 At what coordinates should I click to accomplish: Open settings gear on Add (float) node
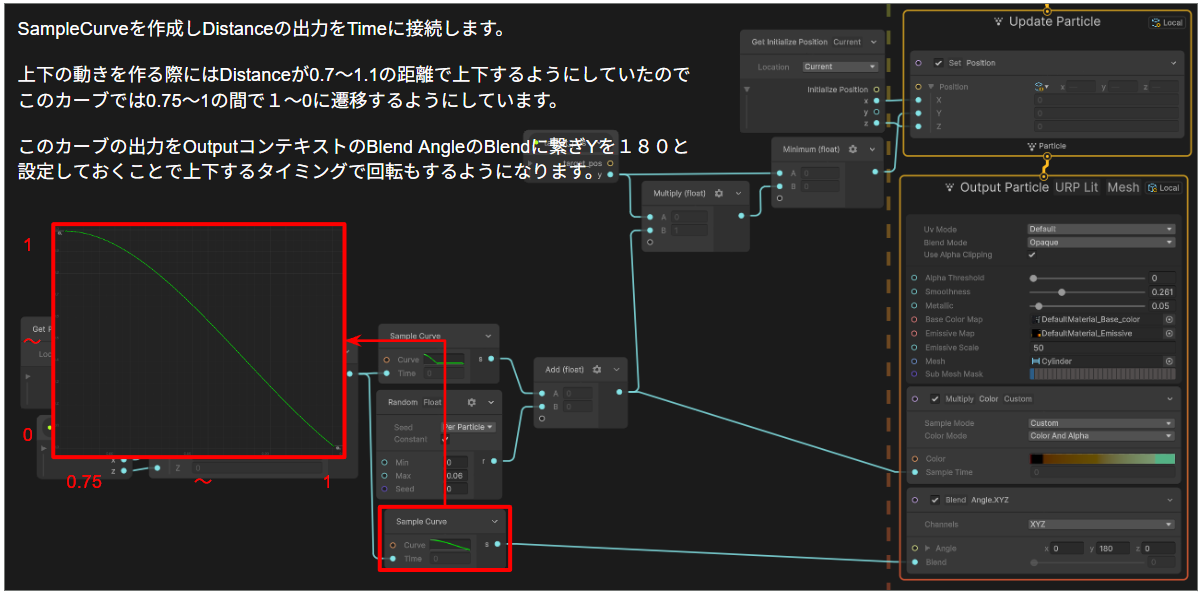[597, 369]
